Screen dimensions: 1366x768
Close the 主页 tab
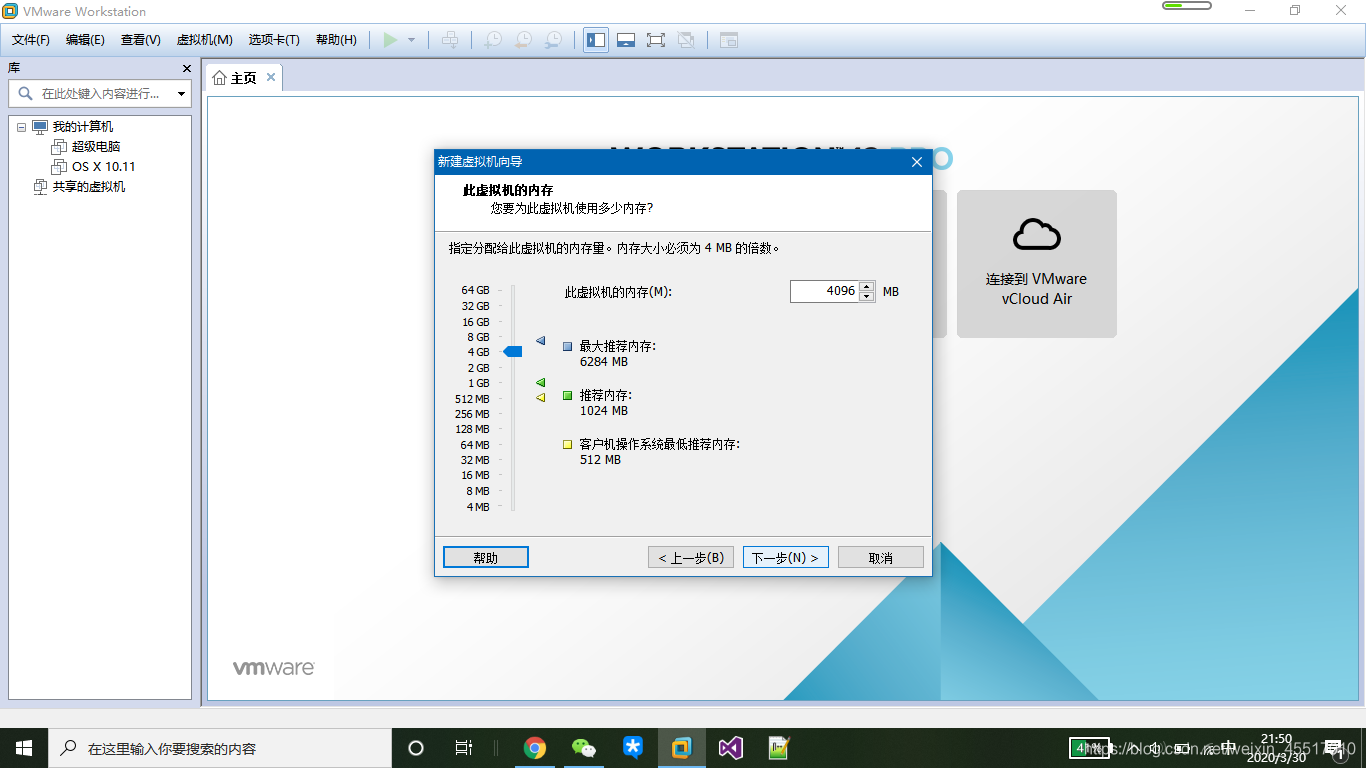coord(270,78)
